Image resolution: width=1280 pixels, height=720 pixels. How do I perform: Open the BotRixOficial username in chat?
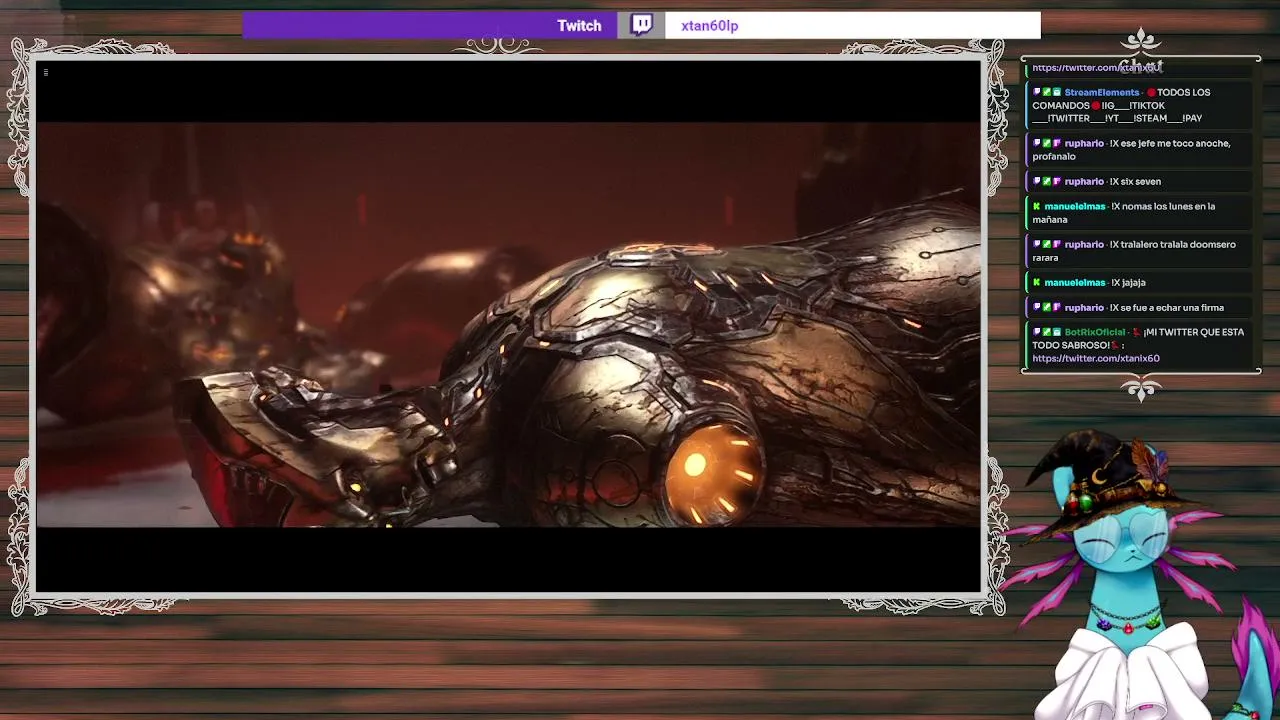pos(1095,332)
